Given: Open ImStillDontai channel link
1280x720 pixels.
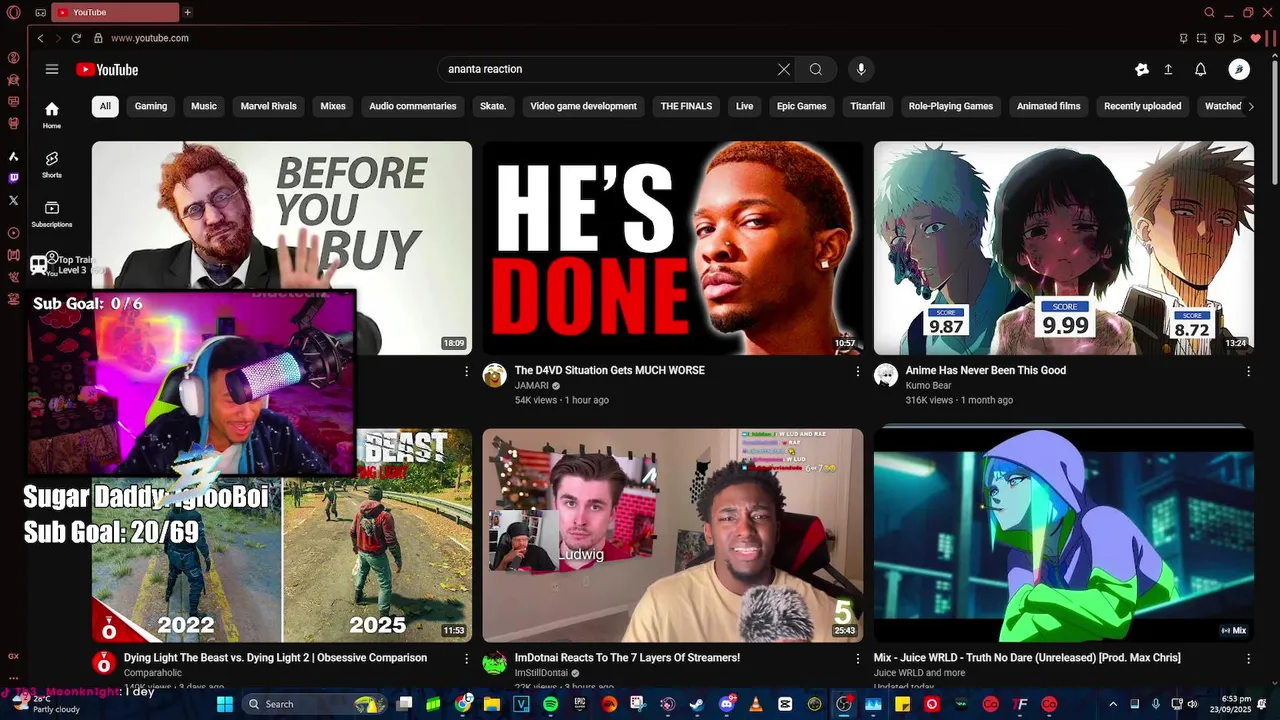Looking at the screenshot, I should click(541, 673).
